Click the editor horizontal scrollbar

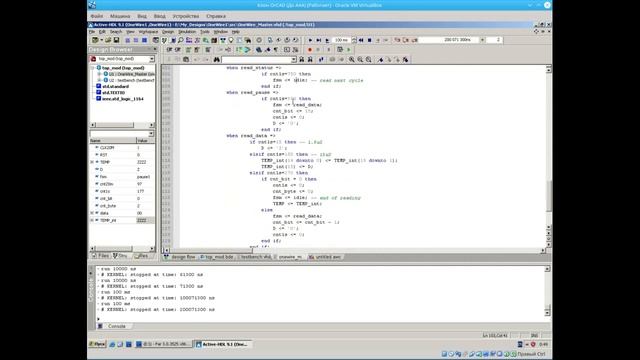click(x=355, y=250)
